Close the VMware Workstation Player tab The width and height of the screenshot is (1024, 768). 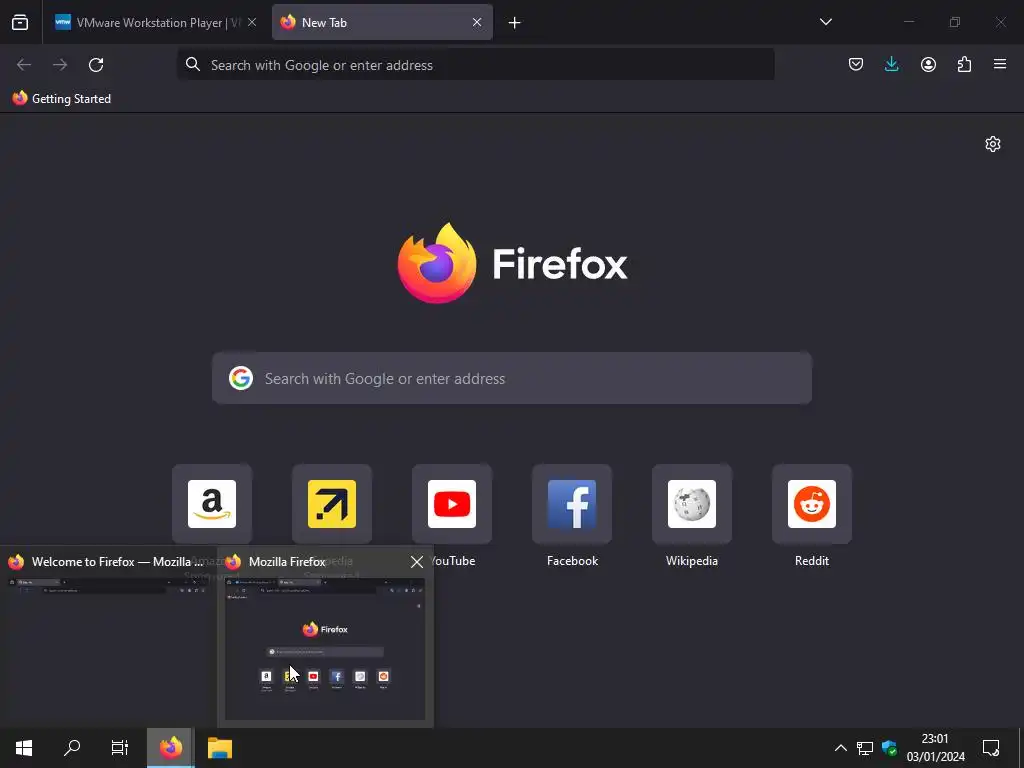pos(252,22)
